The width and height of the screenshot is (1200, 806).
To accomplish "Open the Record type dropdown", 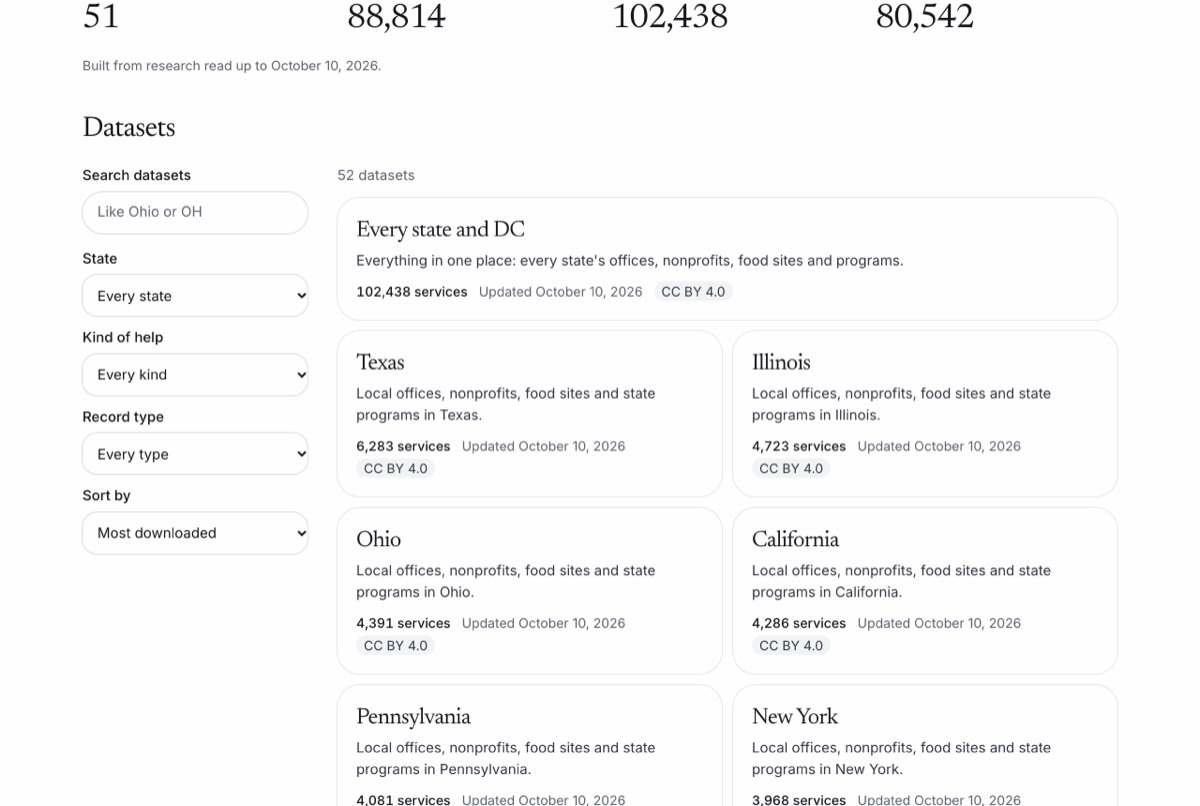I will pyautogui.click(x=195, y=454).
